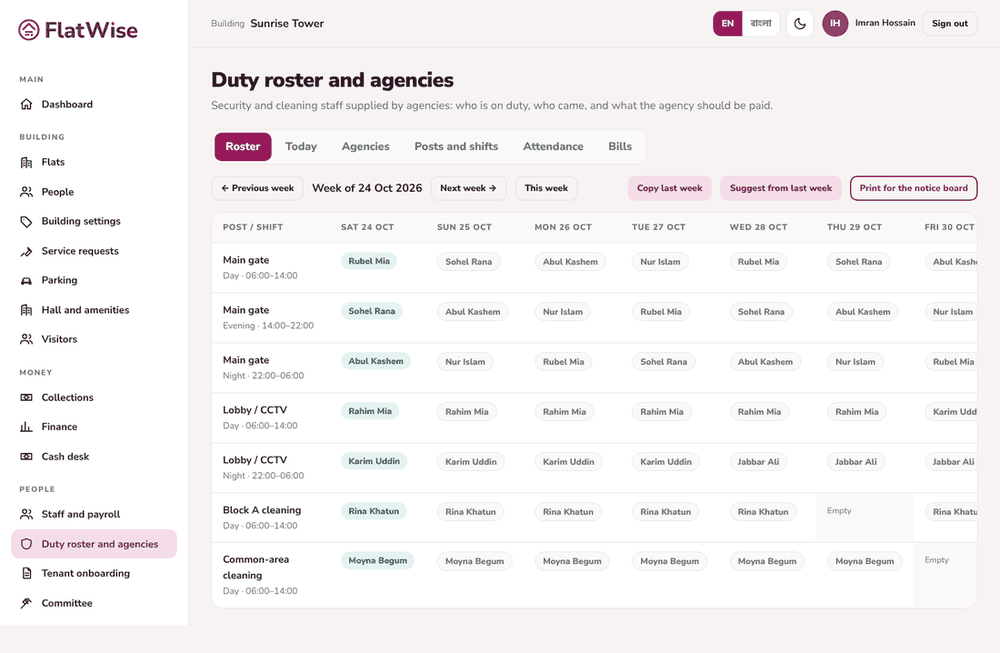Click Rubel Mia chip on Mon 26 Oct Night

coord(563,362)
